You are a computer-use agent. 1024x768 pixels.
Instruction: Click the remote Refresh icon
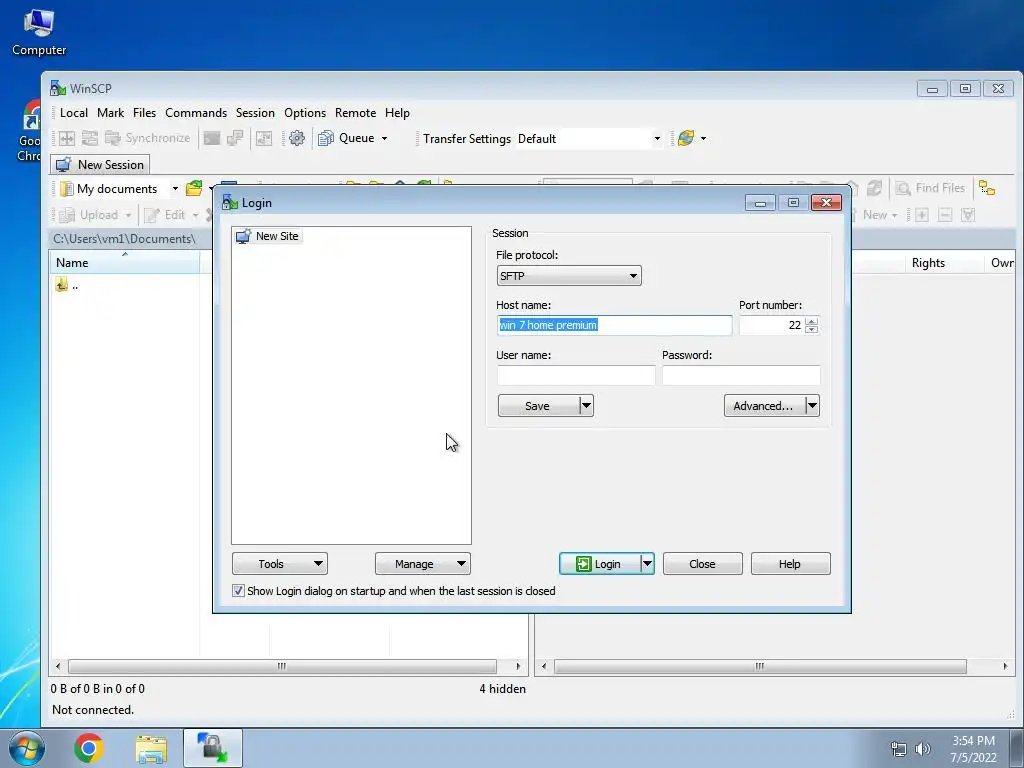click(x=874, y=188)
